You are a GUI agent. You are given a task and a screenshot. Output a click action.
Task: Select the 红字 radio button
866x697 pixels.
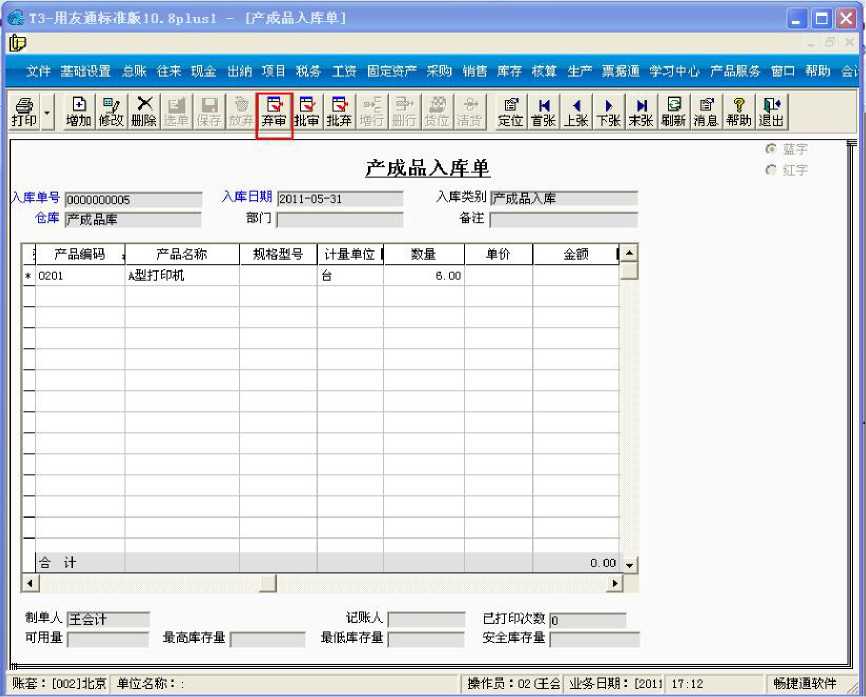[771, 170]
